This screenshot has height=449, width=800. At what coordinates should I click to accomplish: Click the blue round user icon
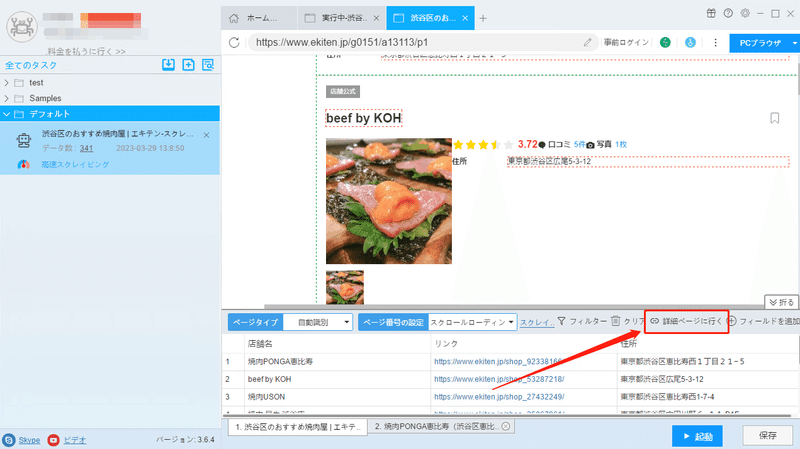690,42
